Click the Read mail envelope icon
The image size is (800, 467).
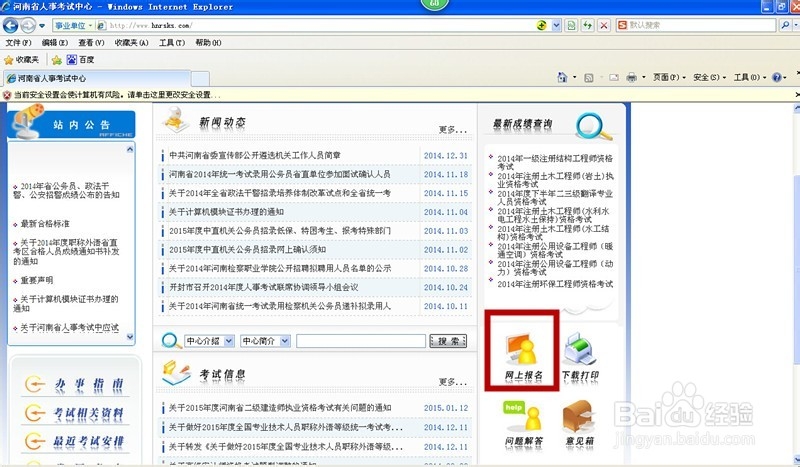(x=614, y=78)
